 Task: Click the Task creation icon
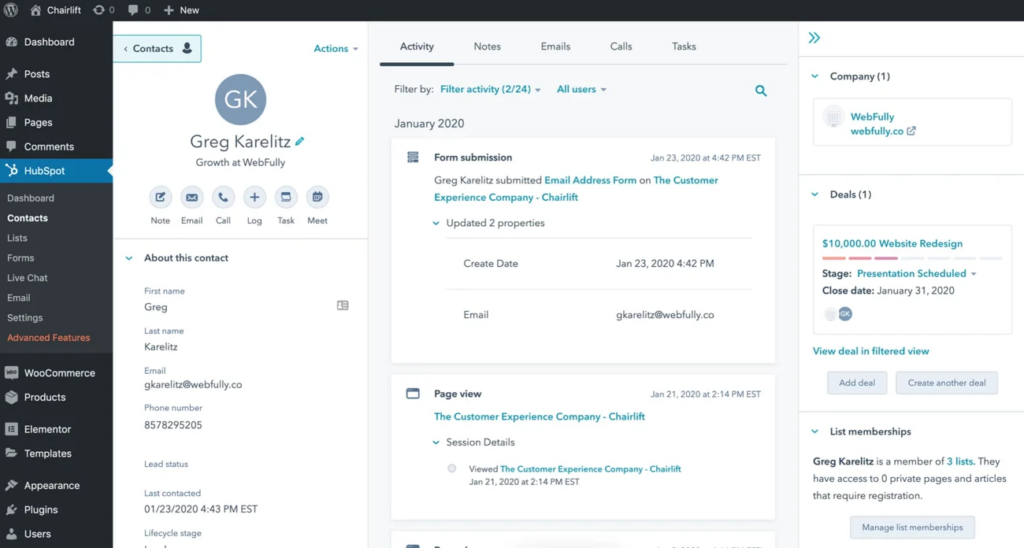tap(286, 198)
